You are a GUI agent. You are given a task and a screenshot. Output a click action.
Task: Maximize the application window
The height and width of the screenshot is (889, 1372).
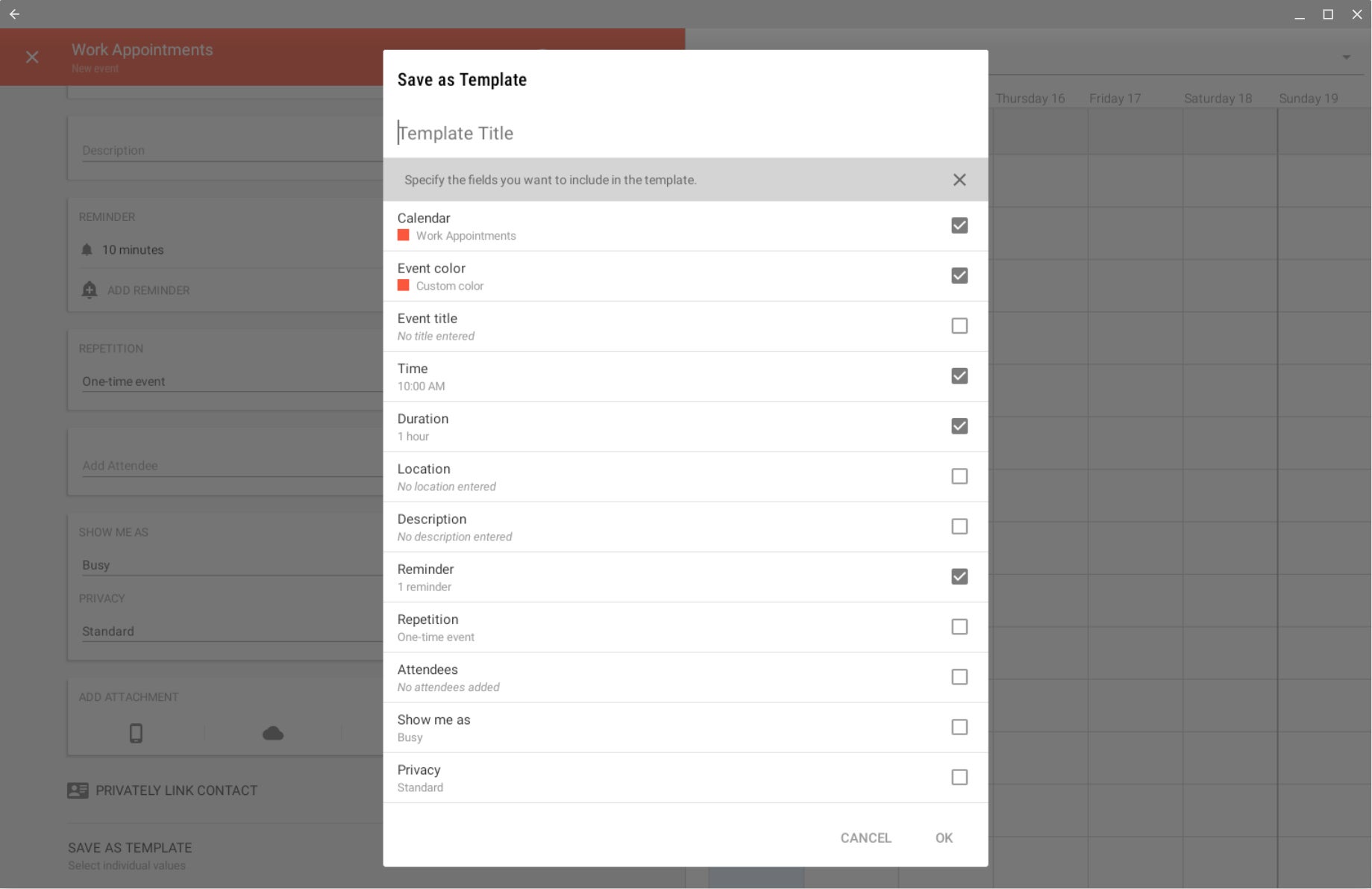click(x=1328, y=14)
